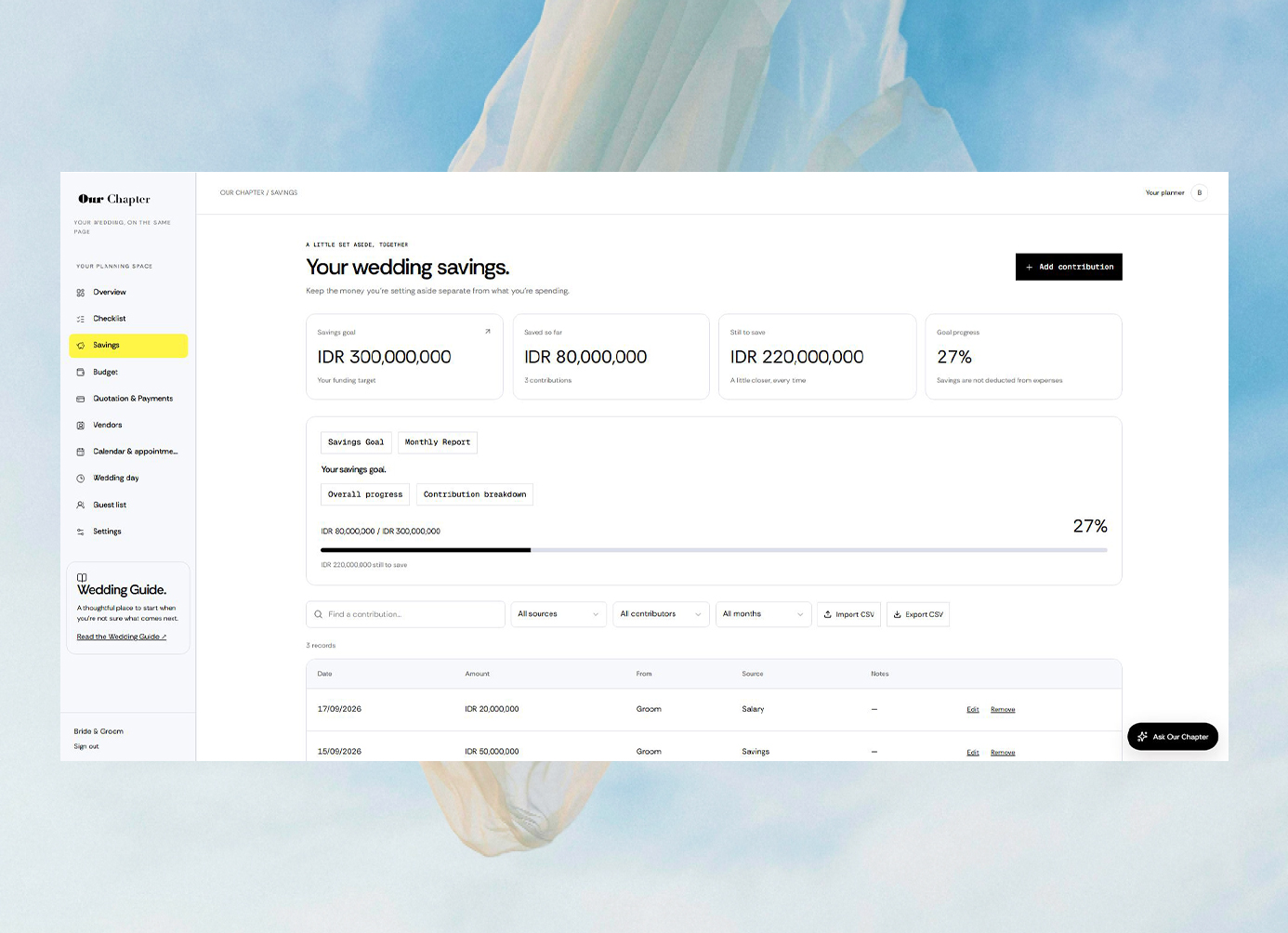Expand the All months dropdown
Viewport: 1288px width, 933px height.
[763, 614]
